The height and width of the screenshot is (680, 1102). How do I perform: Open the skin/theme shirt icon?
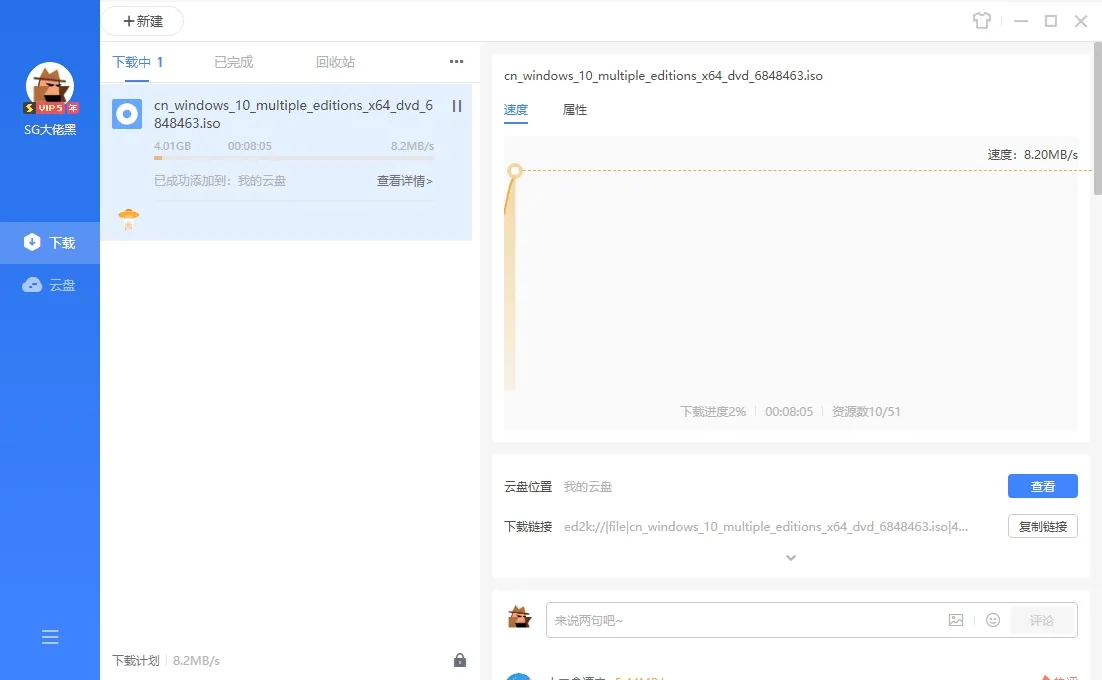982,20
